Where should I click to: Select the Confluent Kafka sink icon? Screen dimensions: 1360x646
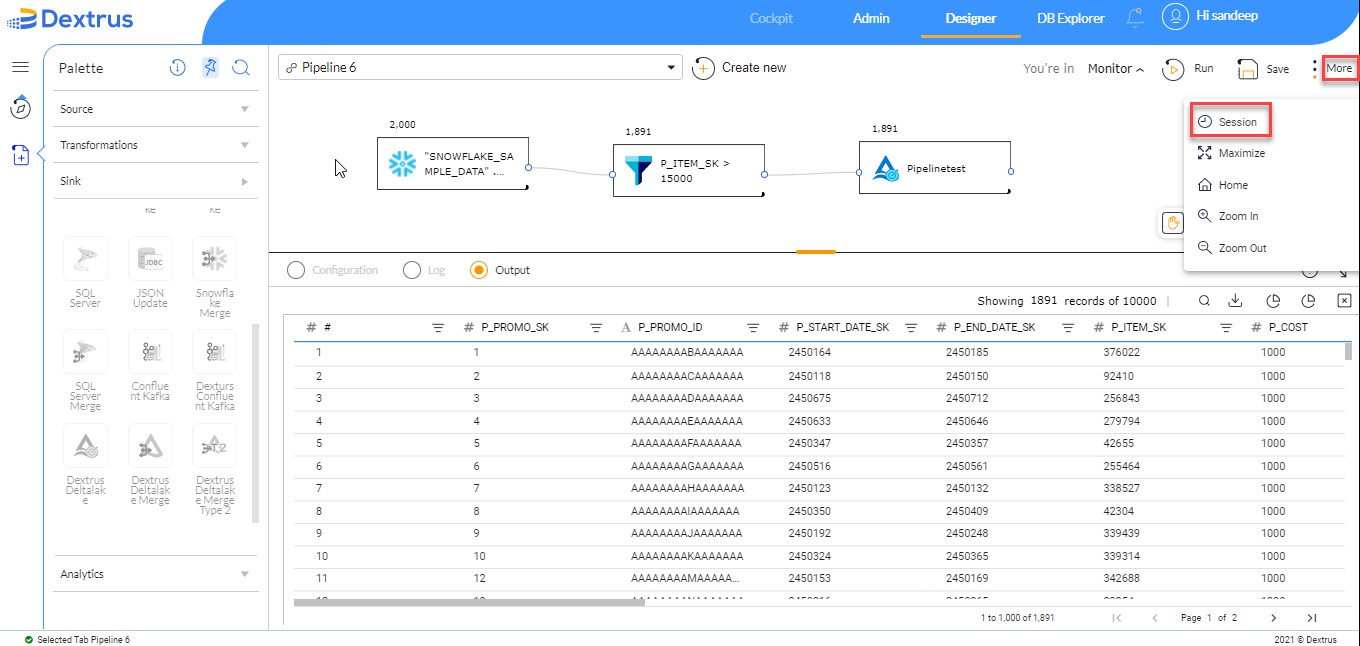click(x=150, y=351)
